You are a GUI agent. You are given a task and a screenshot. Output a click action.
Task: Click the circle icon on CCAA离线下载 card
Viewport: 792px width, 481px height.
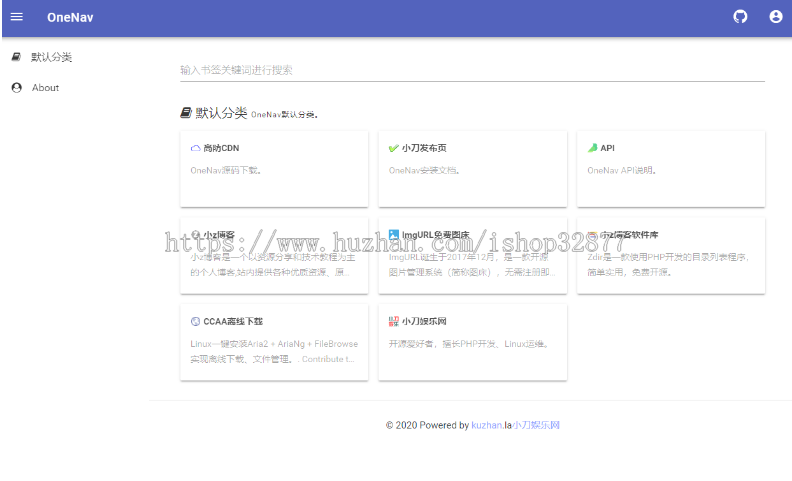pyautogui.click(x=195, y=321)
